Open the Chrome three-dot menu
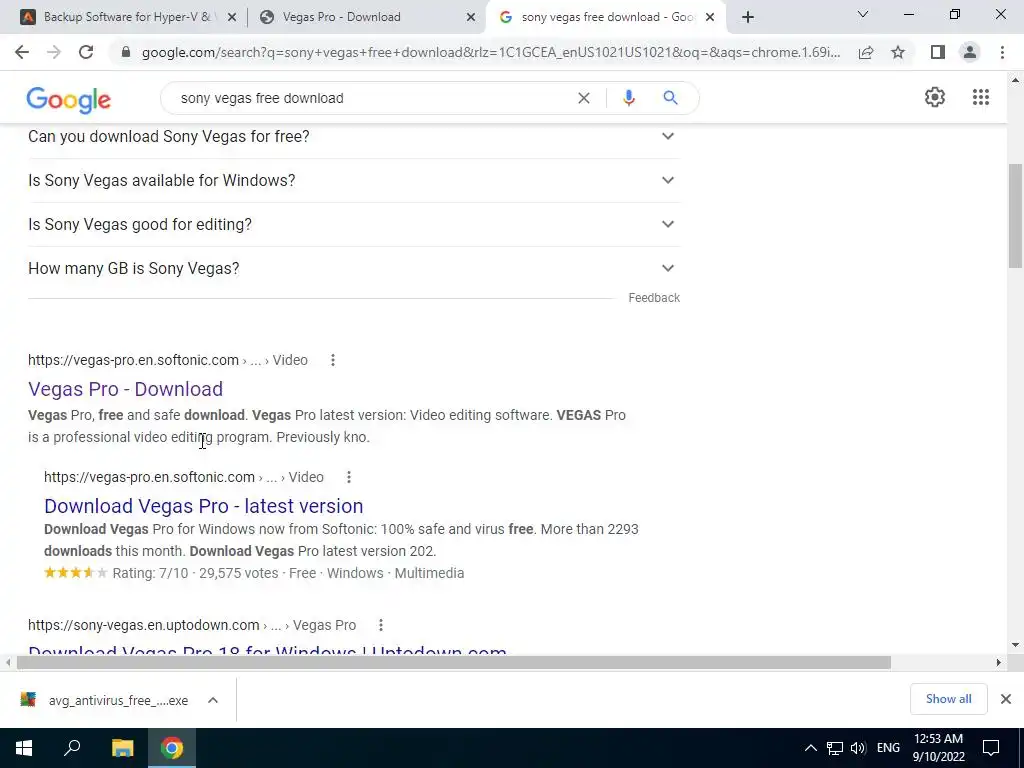1024x768 pixels. [1002, 52]
